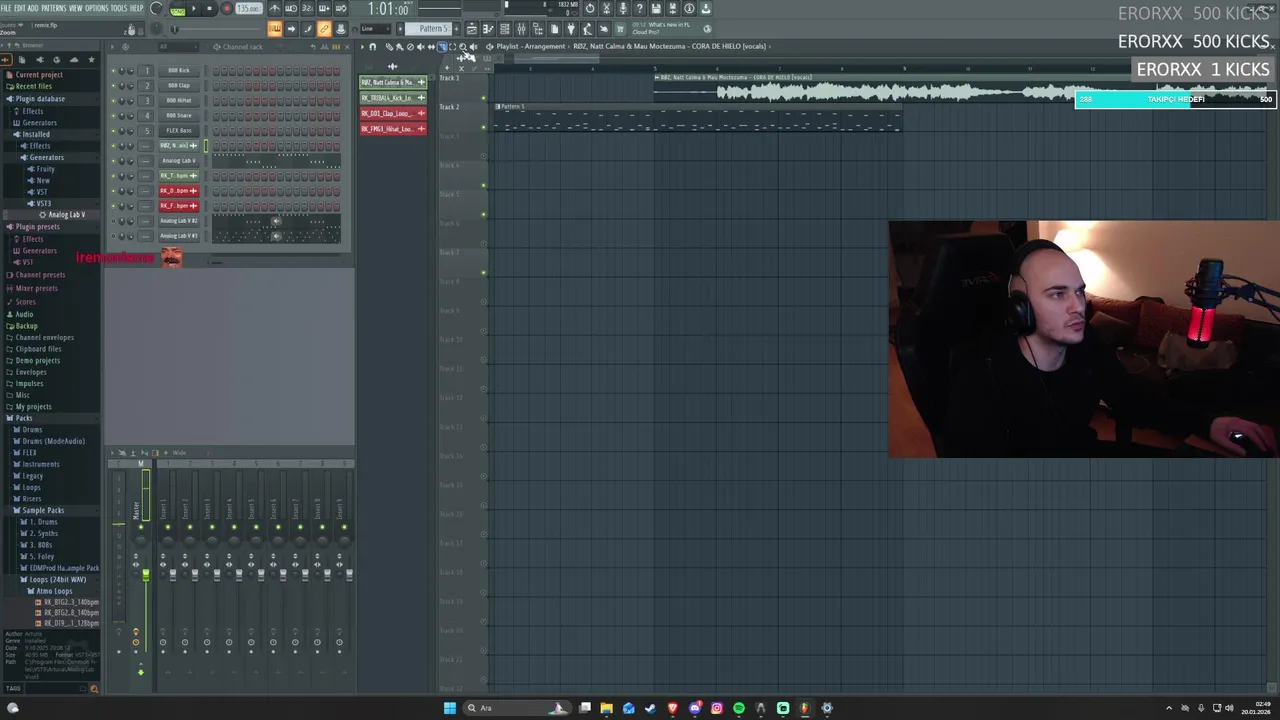Image resolution: width=1280 pixels, height=720 pixels.
Task: Open the FLEX Bass channel button
Action: coord(179,130)
